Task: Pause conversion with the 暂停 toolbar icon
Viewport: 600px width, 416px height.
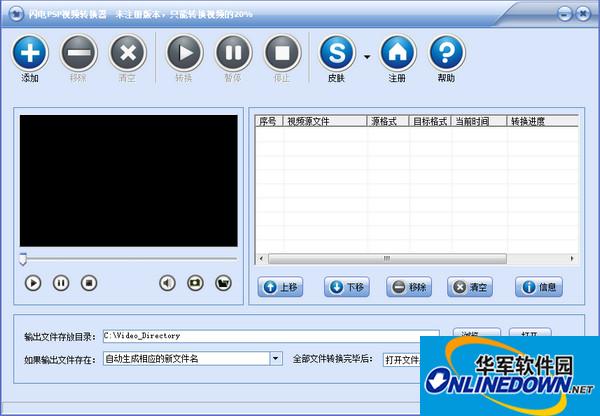Action: (233, 52)
